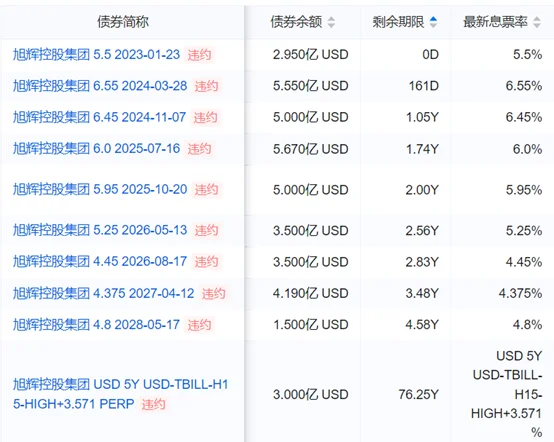
Task: Select remaining term cell 76.25Y
Action: [419, 394]
